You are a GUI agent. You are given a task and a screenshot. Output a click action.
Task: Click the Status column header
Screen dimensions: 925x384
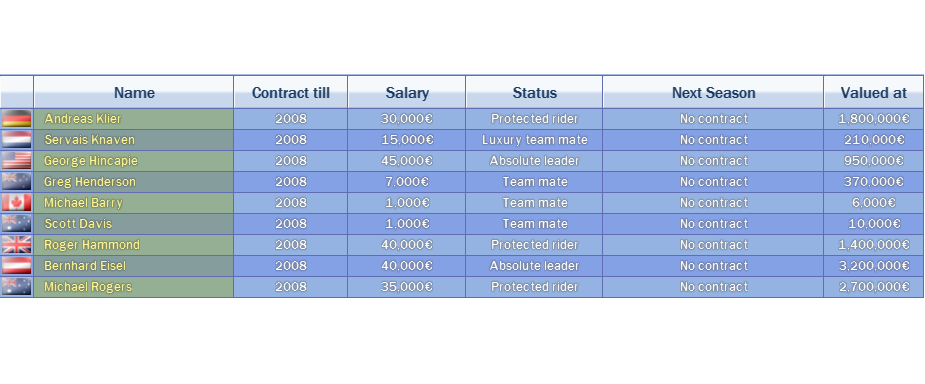[x=534, y=93]
